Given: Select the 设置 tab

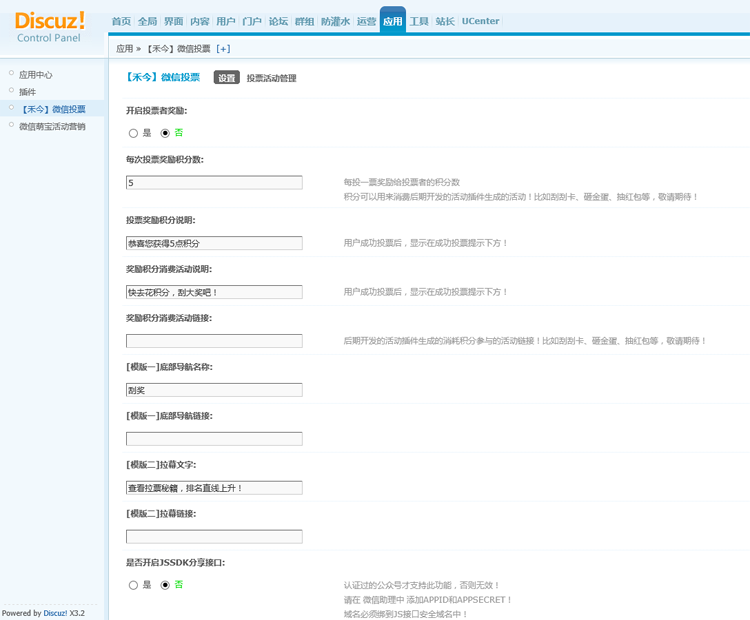Looking at the screenshot, I should (x=227, y=78).
